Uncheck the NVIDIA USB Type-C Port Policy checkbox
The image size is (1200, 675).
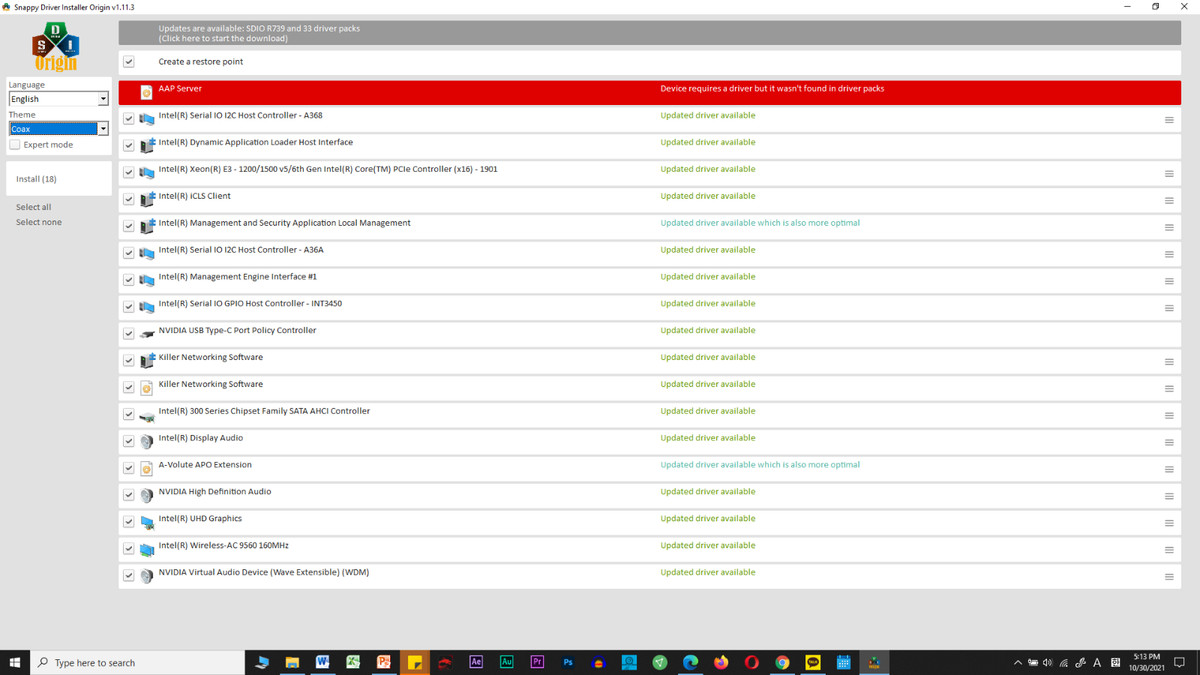129,334
